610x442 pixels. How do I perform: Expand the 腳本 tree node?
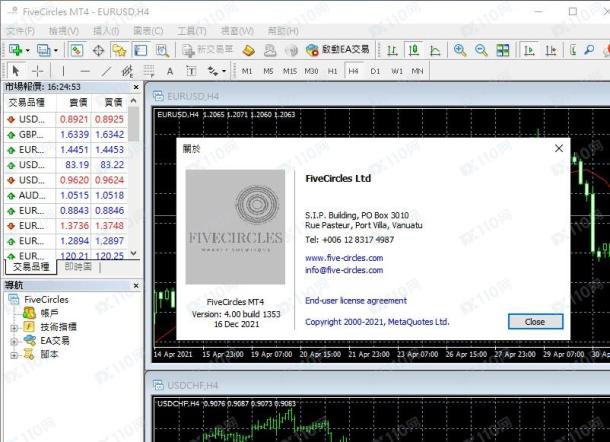pos(14,355)
